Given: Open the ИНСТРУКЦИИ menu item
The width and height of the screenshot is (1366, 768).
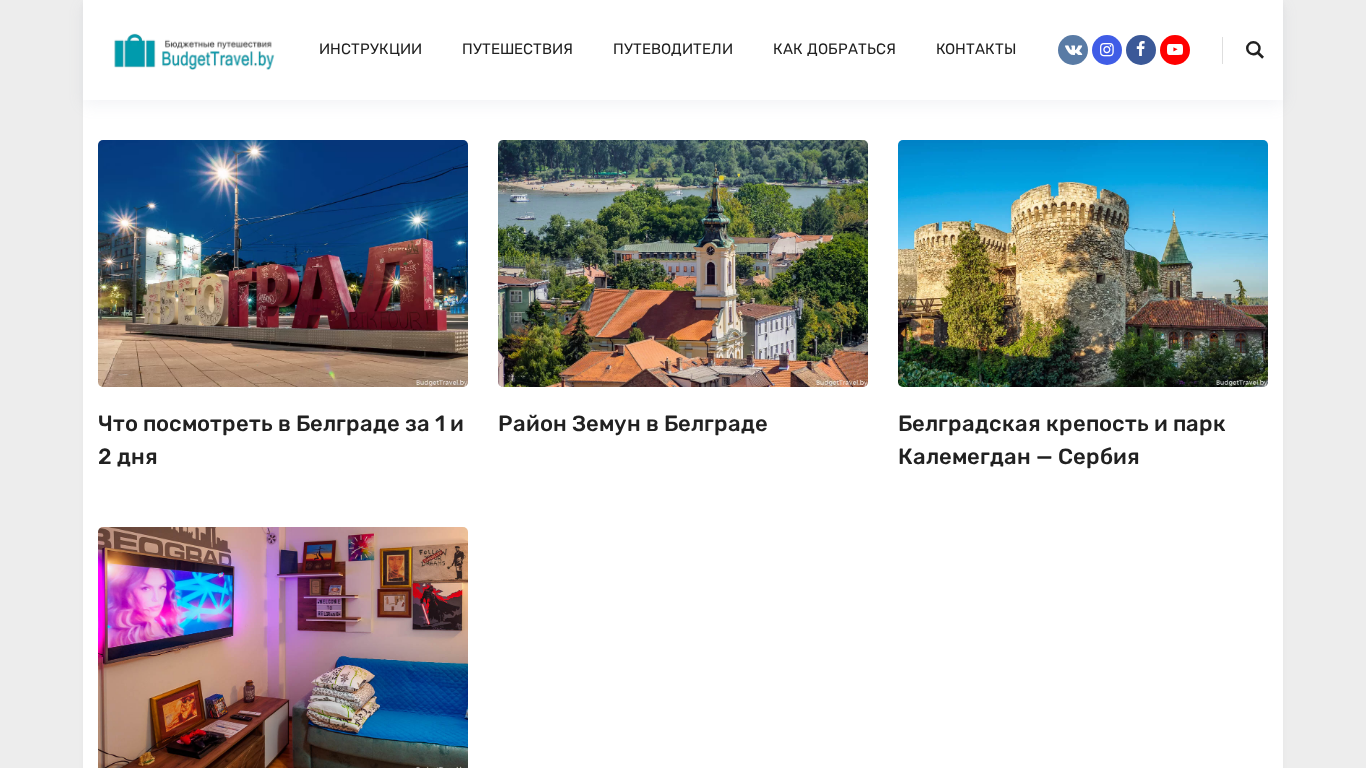Looking at the screenshot, I should pos(370,49).
